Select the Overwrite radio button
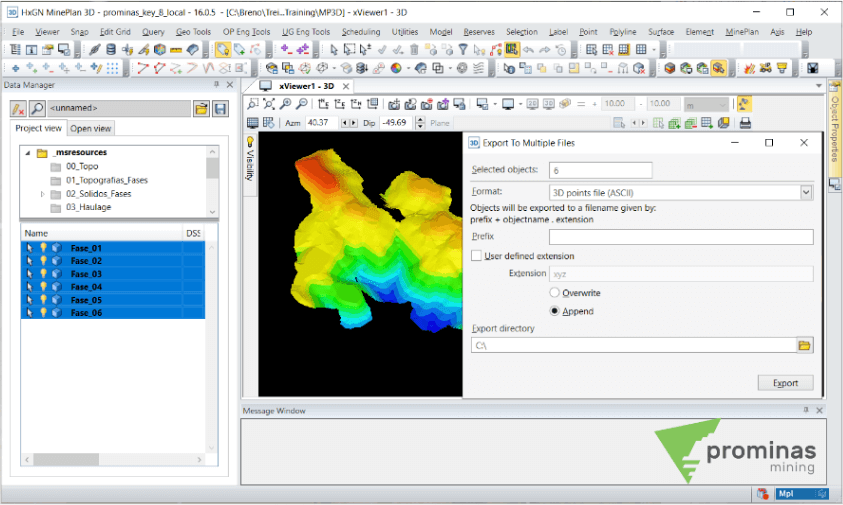 pyautogui.click(x=554, y=293)
